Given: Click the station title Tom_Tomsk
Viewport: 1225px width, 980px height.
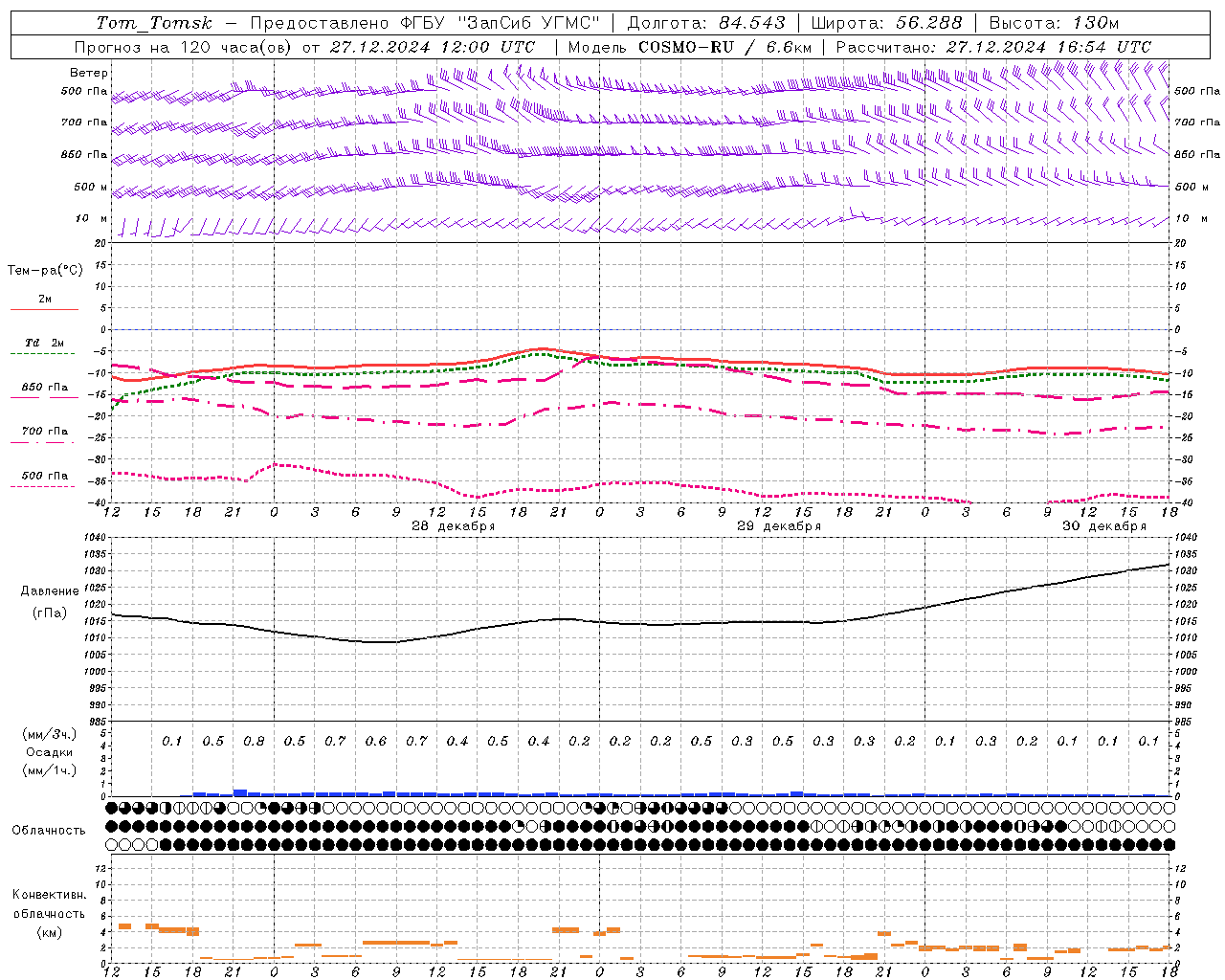Looking at the screenshot, I should (154, 23).
